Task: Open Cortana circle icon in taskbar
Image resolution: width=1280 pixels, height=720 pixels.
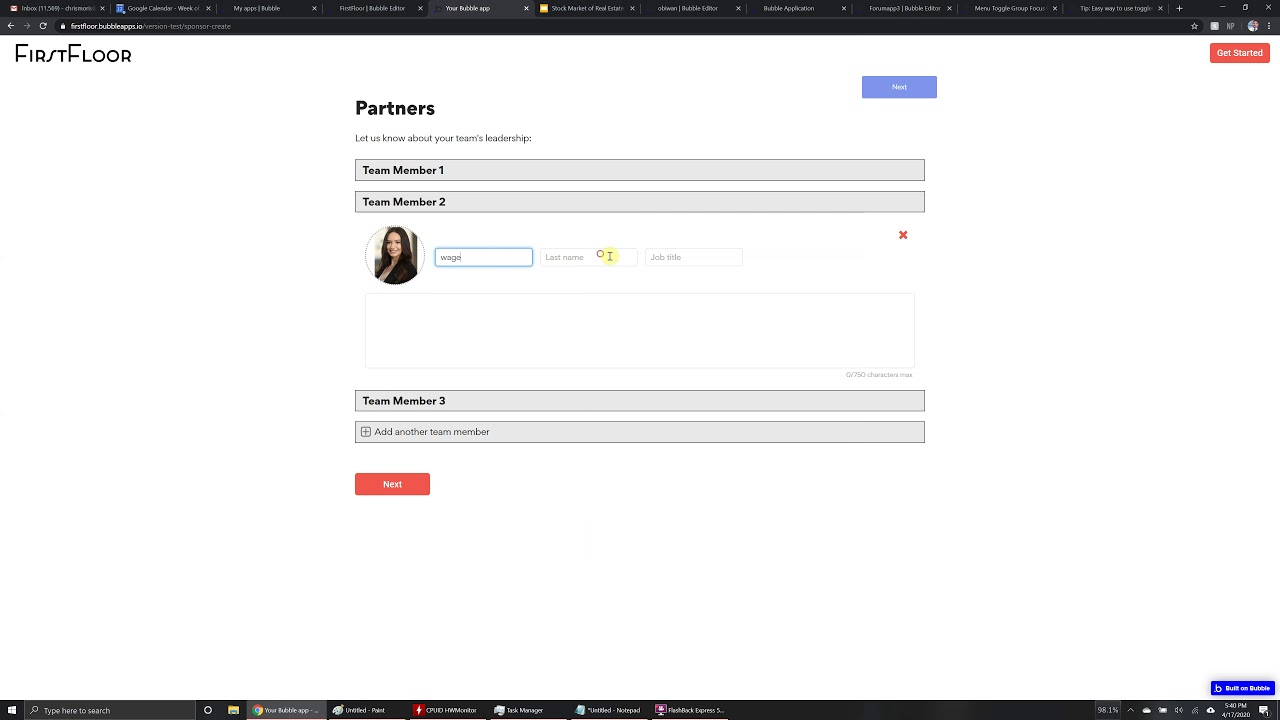Action: coord(207,710)
